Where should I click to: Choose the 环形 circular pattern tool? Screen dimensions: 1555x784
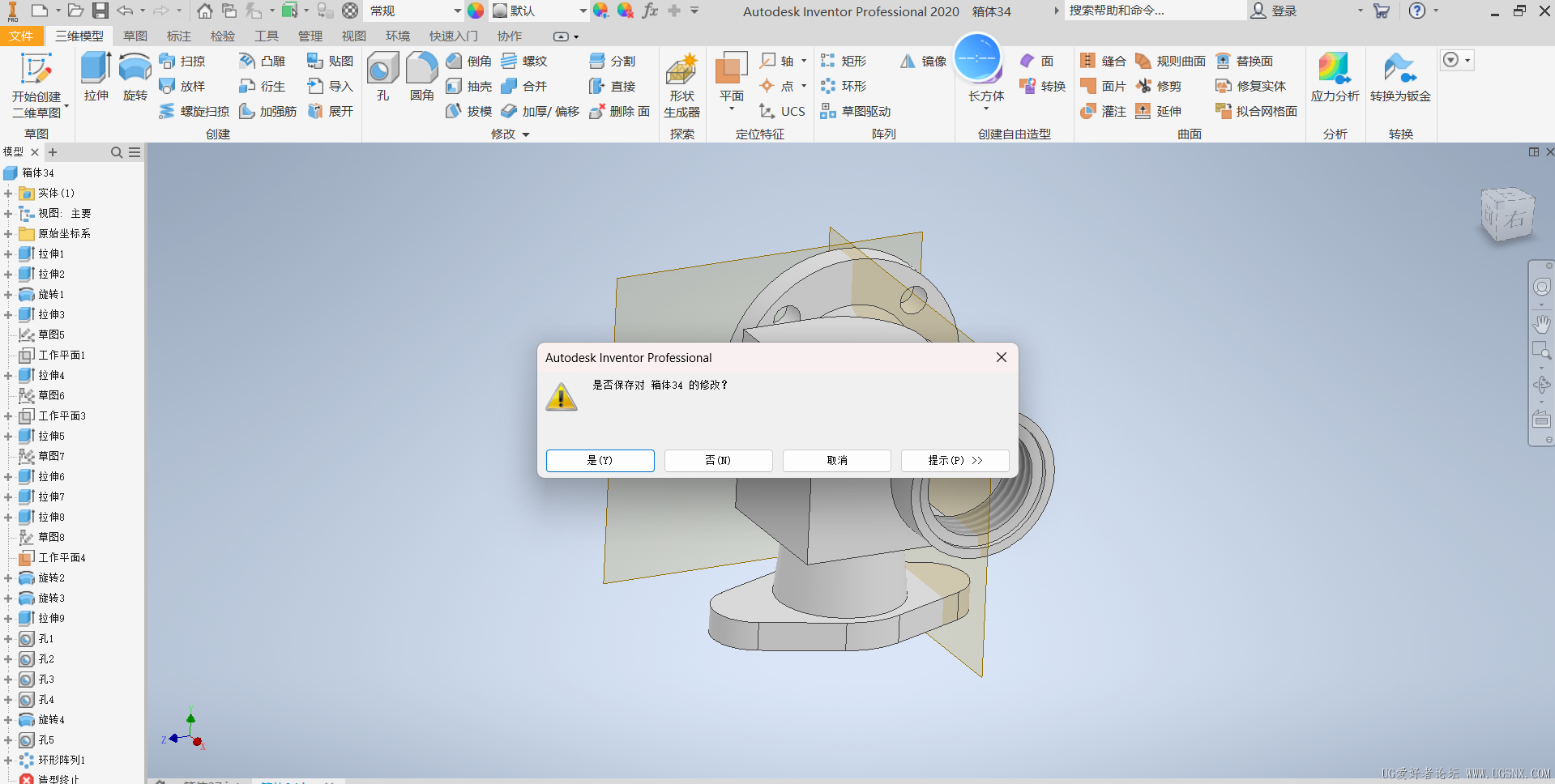pyautogui.click(x=844, y=86)
